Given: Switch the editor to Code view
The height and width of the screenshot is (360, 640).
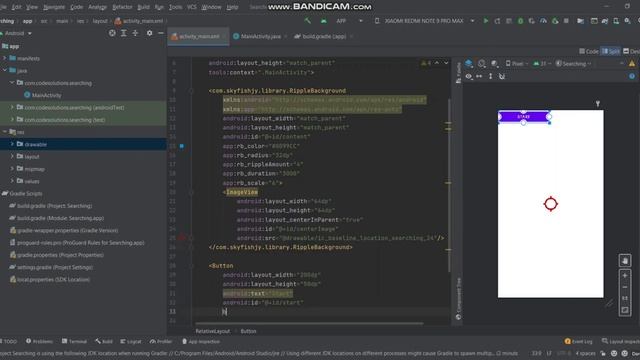Looking at the screenshot, I should coord(589,51).
